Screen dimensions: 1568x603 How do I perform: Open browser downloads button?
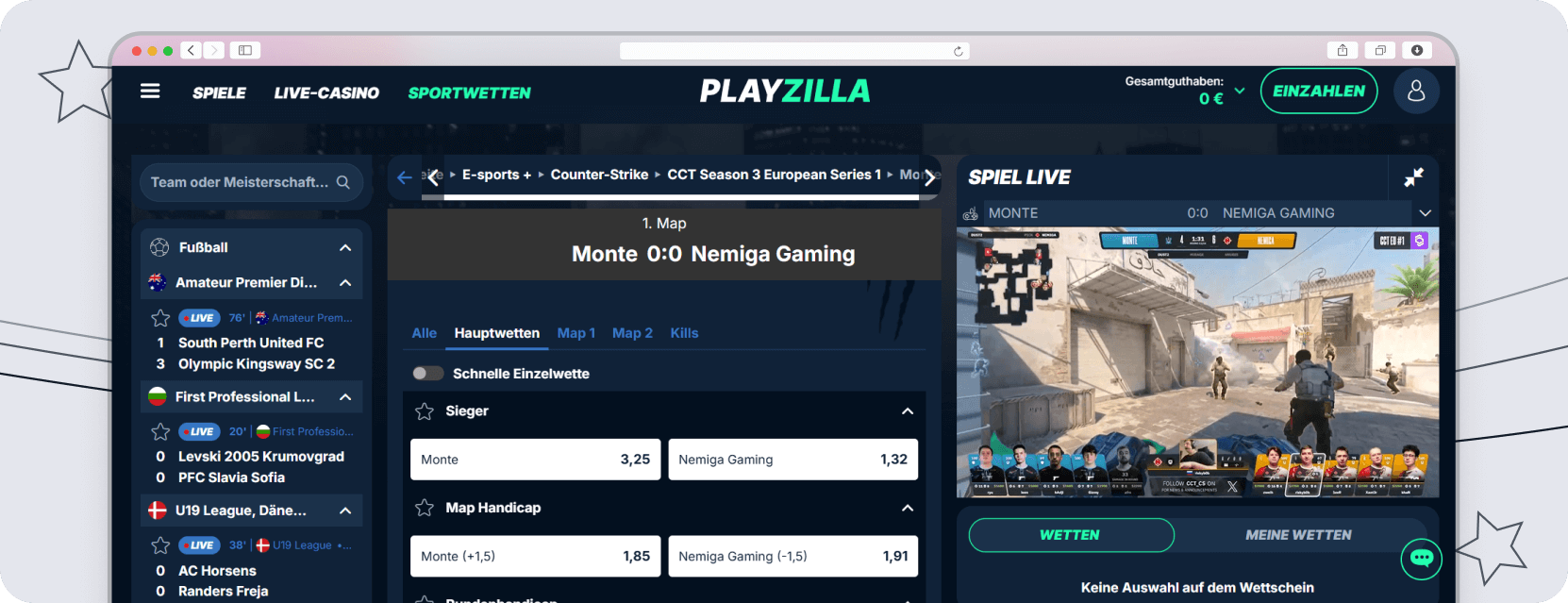coord(1417,50)
